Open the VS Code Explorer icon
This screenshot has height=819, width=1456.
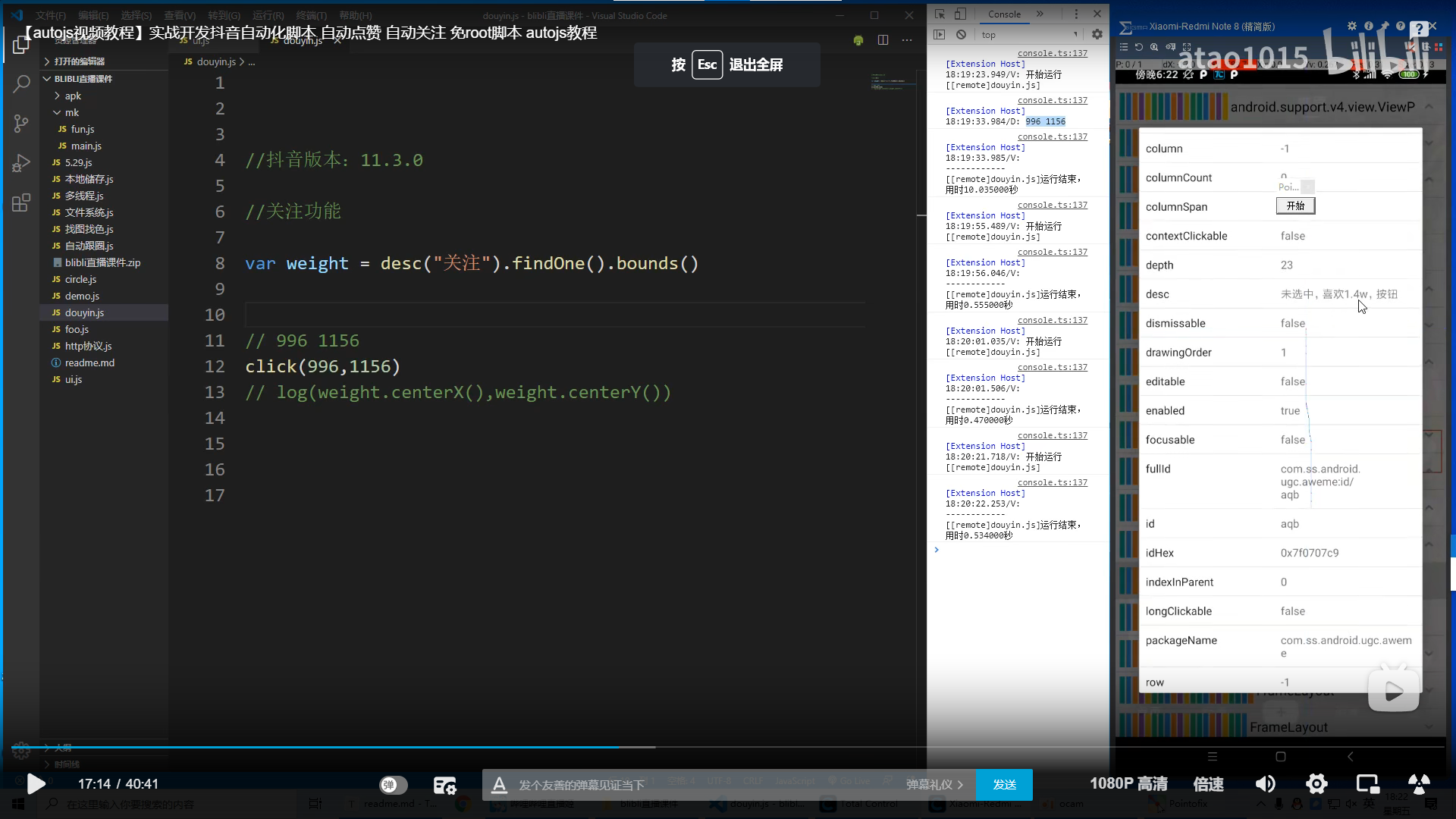coord(21,45)
